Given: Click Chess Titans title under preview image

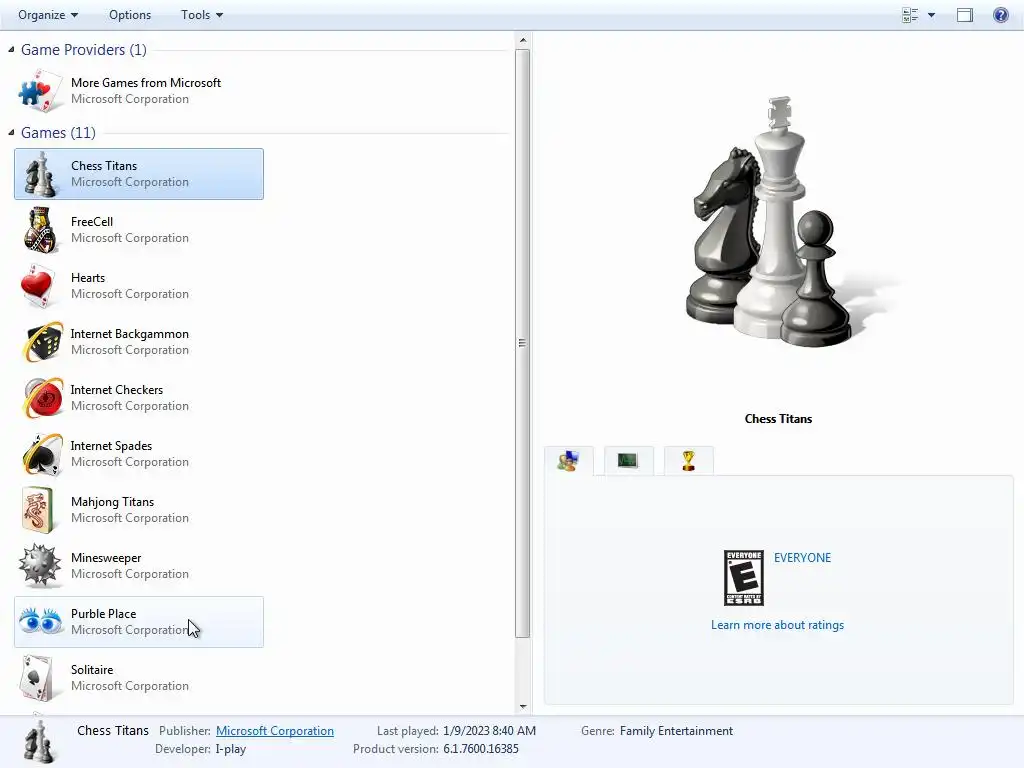Looking at the screenshot, I should tap(778, 419).
